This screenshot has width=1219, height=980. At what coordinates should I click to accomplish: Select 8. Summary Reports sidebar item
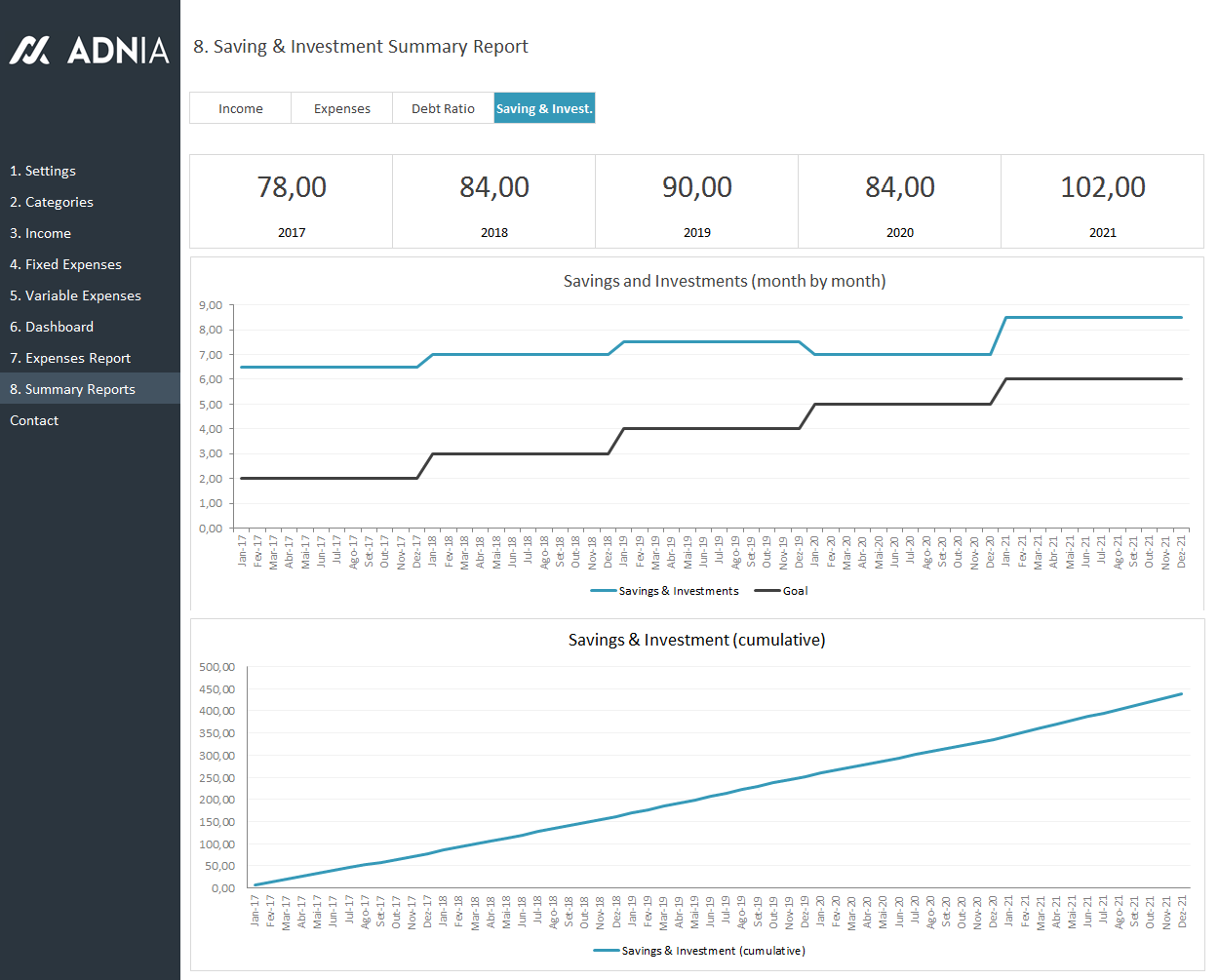tap(72, 389)
